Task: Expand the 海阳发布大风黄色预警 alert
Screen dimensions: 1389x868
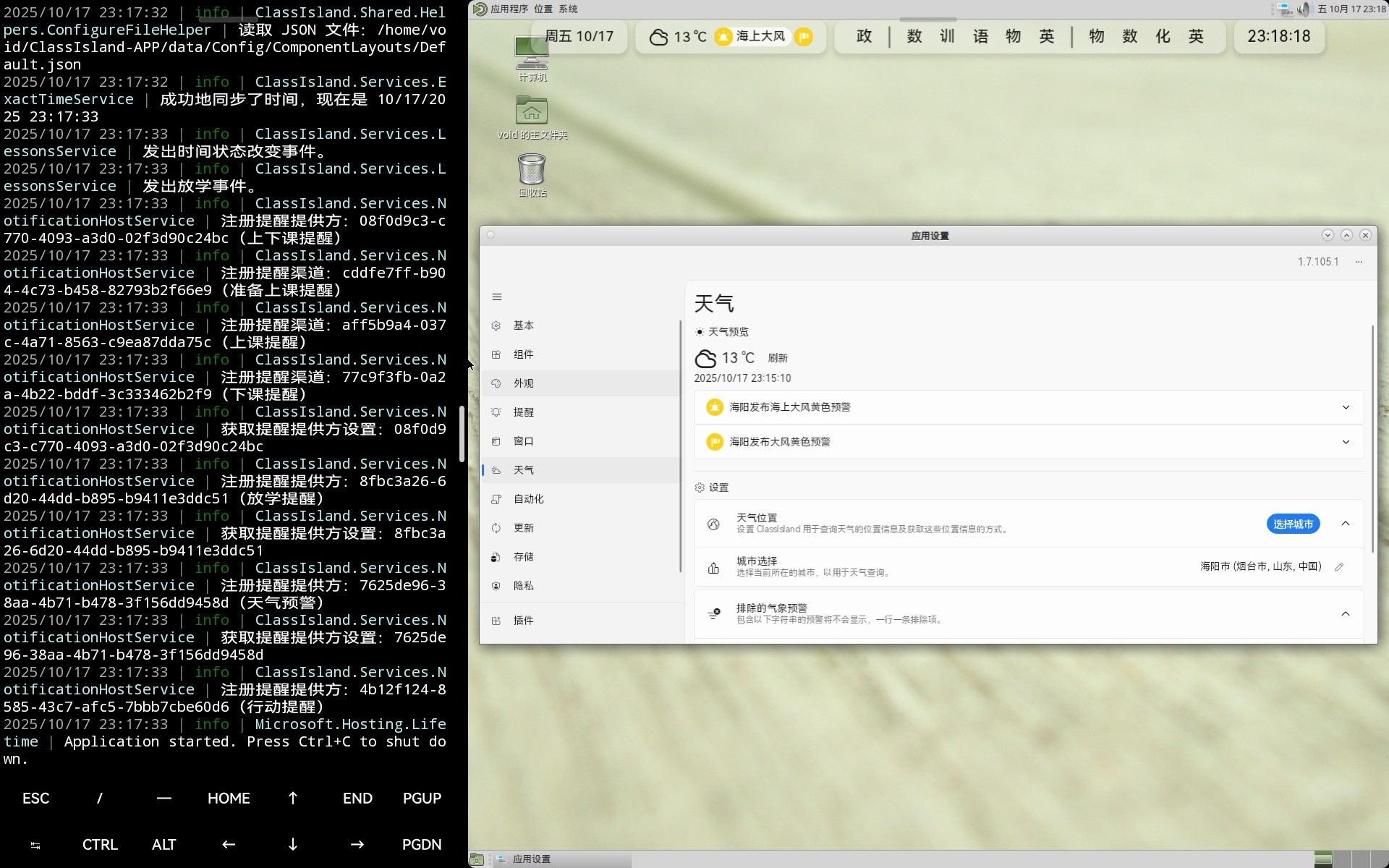Action: (x=1346, y=442)
